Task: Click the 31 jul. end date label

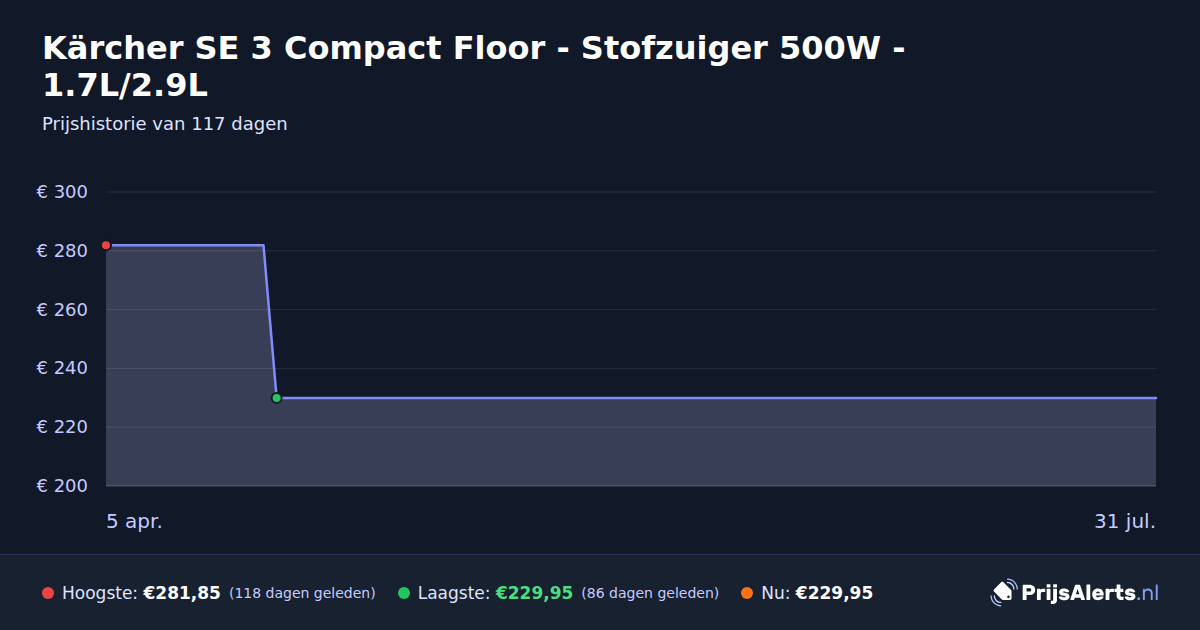Action: click(1125, 521)
